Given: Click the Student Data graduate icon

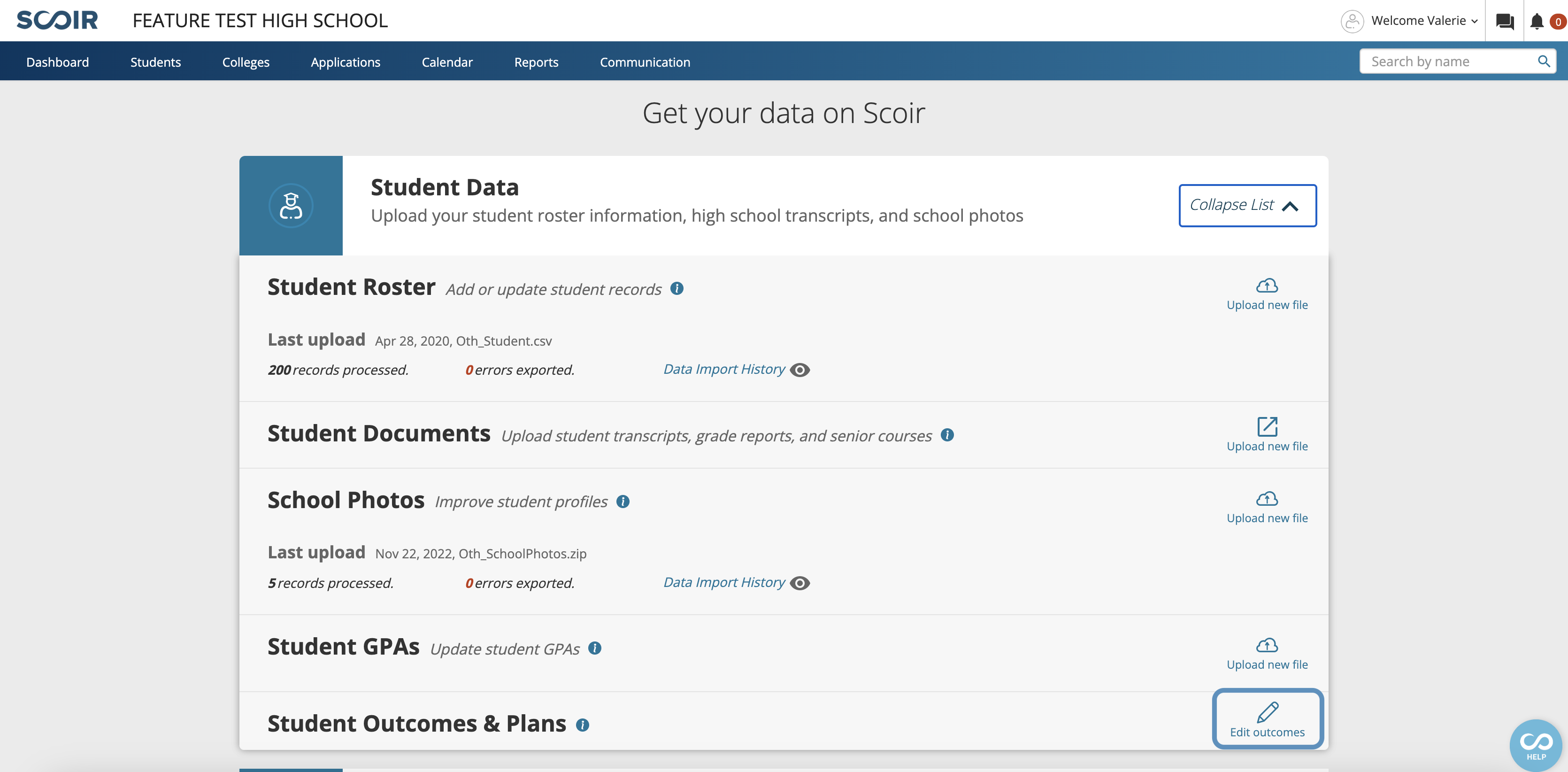Looking at the screenshot, I should [x=291, y=206].
